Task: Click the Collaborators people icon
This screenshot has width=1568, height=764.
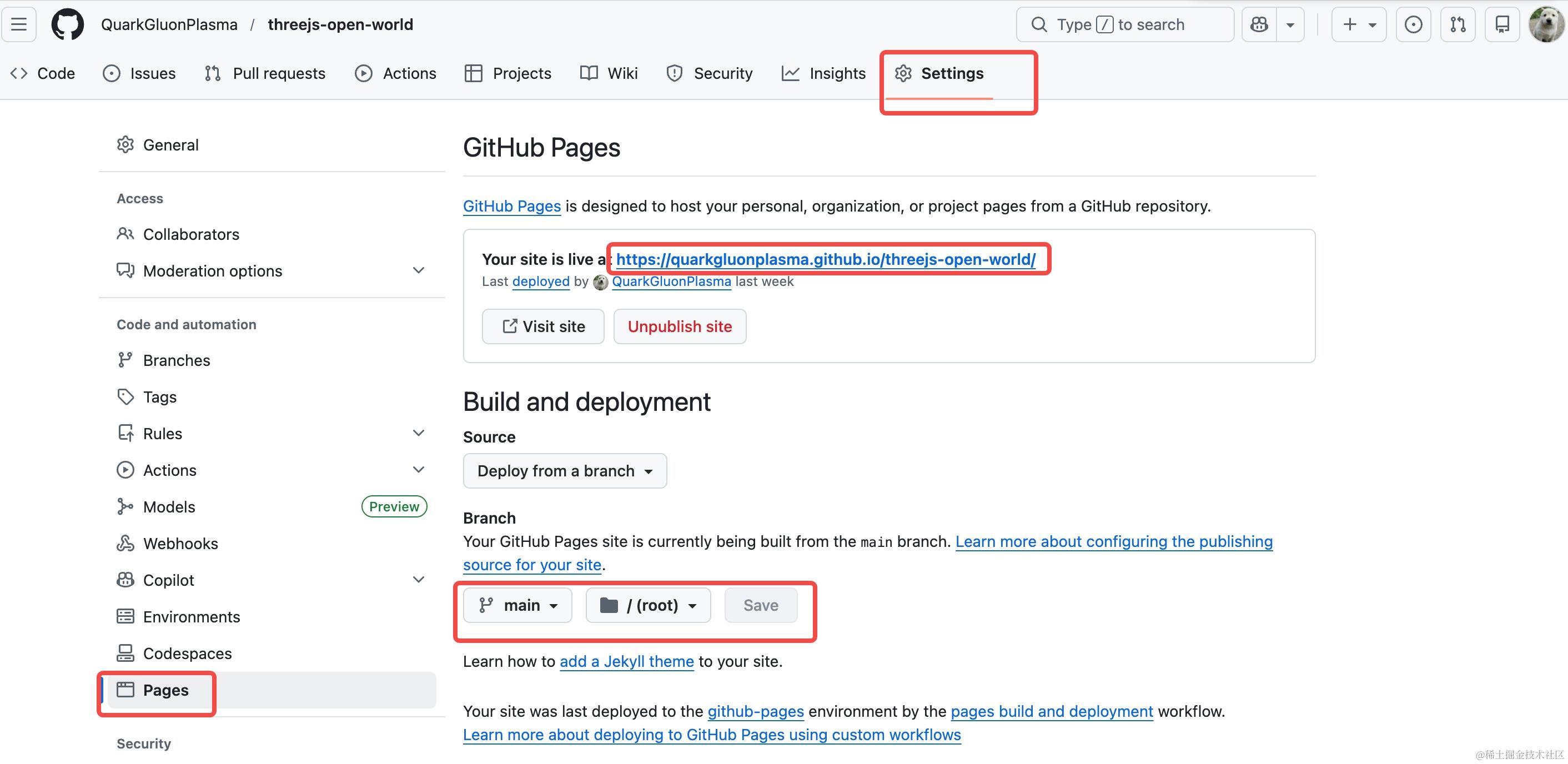Action: click(x=125, y=234)
